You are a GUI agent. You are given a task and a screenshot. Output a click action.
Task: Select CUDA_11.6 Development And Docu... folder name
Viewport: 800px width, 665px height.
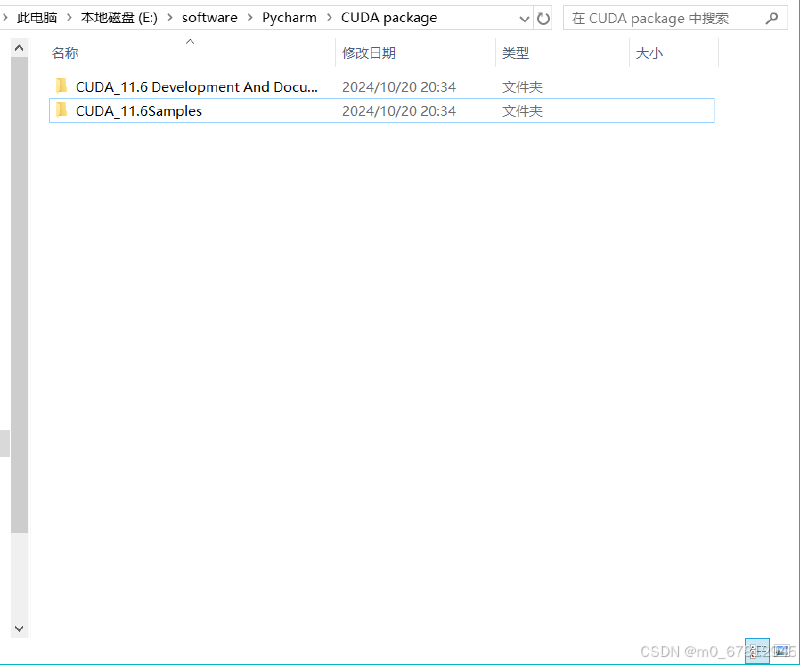pyautogui.click(x=196, y=87)
